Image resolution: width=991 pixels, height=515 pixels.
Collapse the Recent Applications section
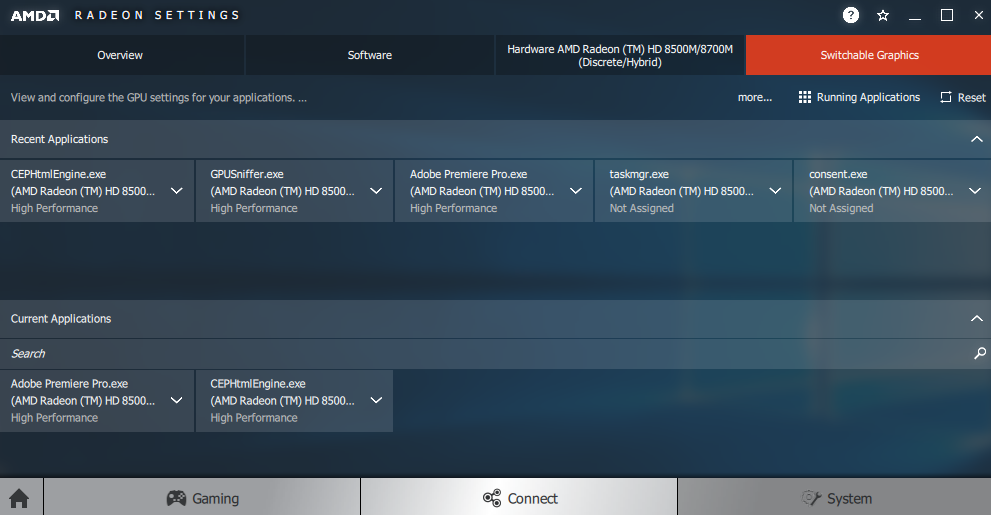tap(977, 139)
